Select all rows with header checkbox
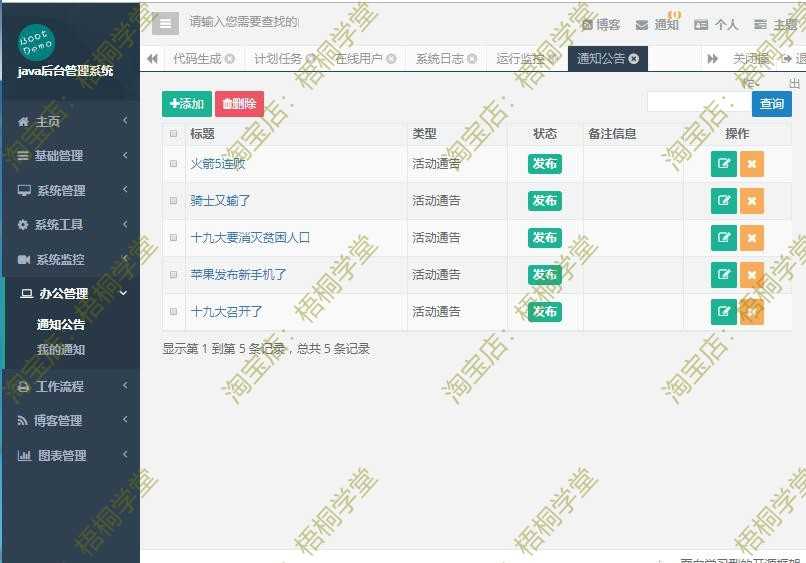This screenshot has width=806, height=563. click(173, 134)
